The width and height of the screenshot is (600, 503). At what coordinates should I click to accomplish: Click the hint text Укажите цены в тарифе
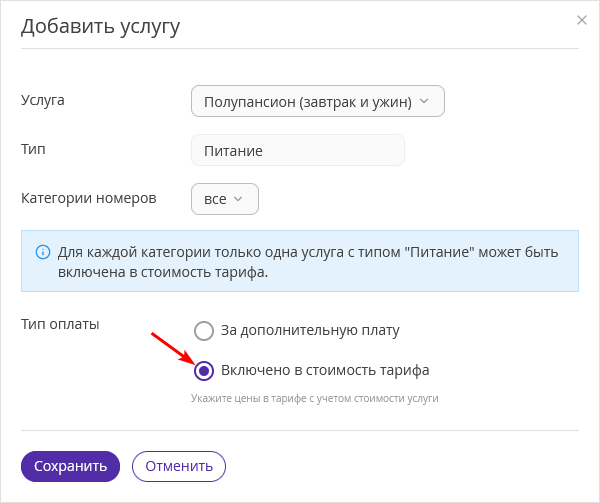pyautogui.click(x=315, y=398)
